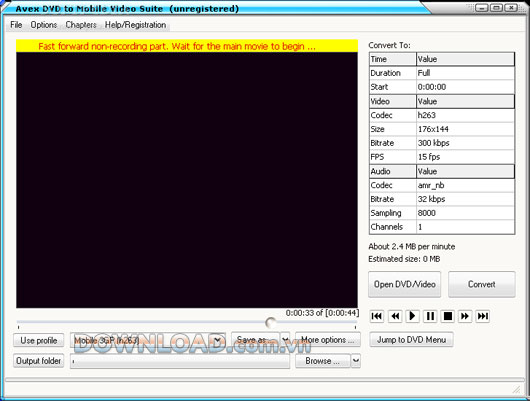Play the DVD video
The image size is (530, 401).
[x=412, y=316]
